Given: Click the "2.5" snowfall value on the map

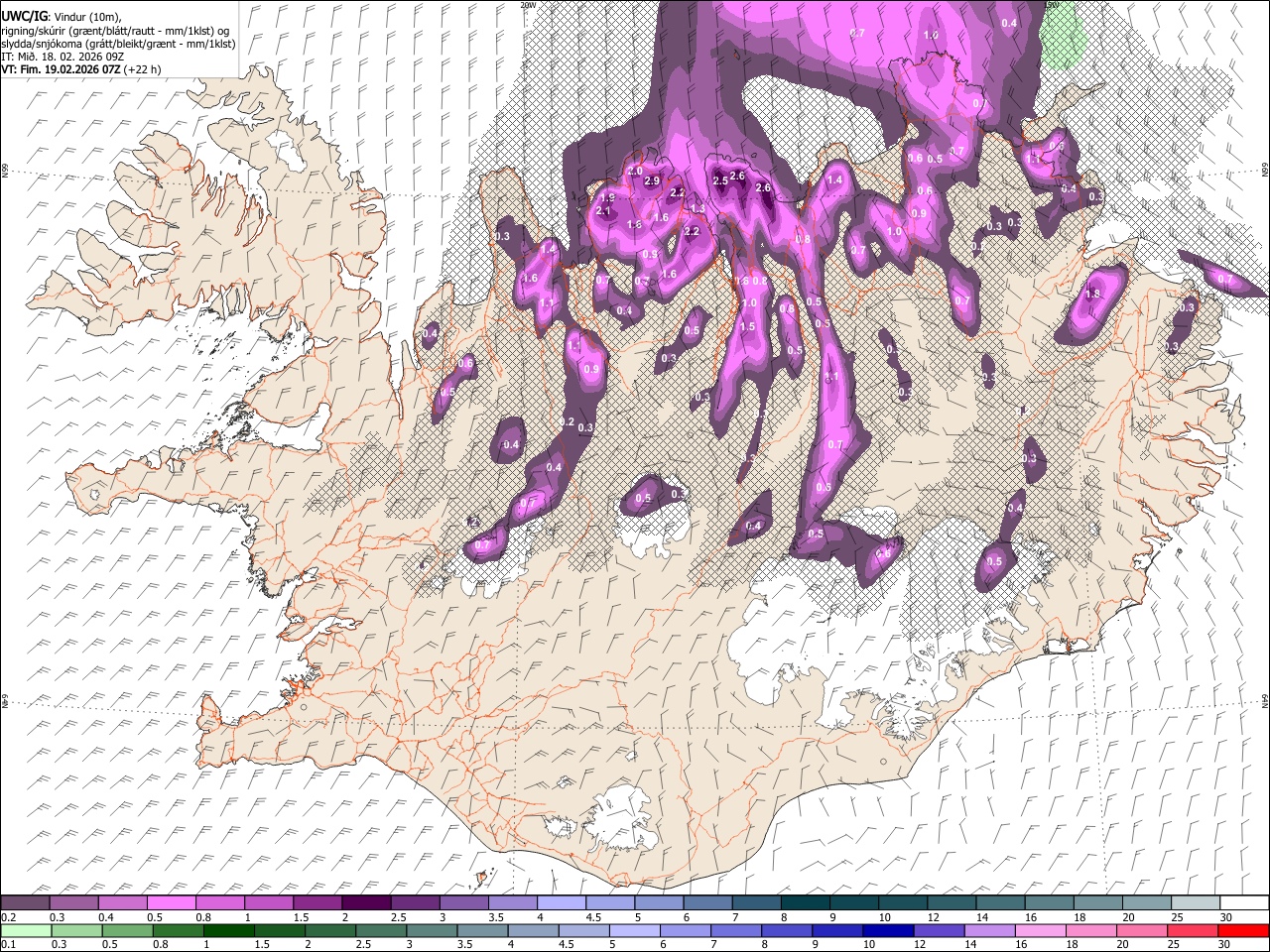Looking at the screenshot, I should click(x=720, y=180).
